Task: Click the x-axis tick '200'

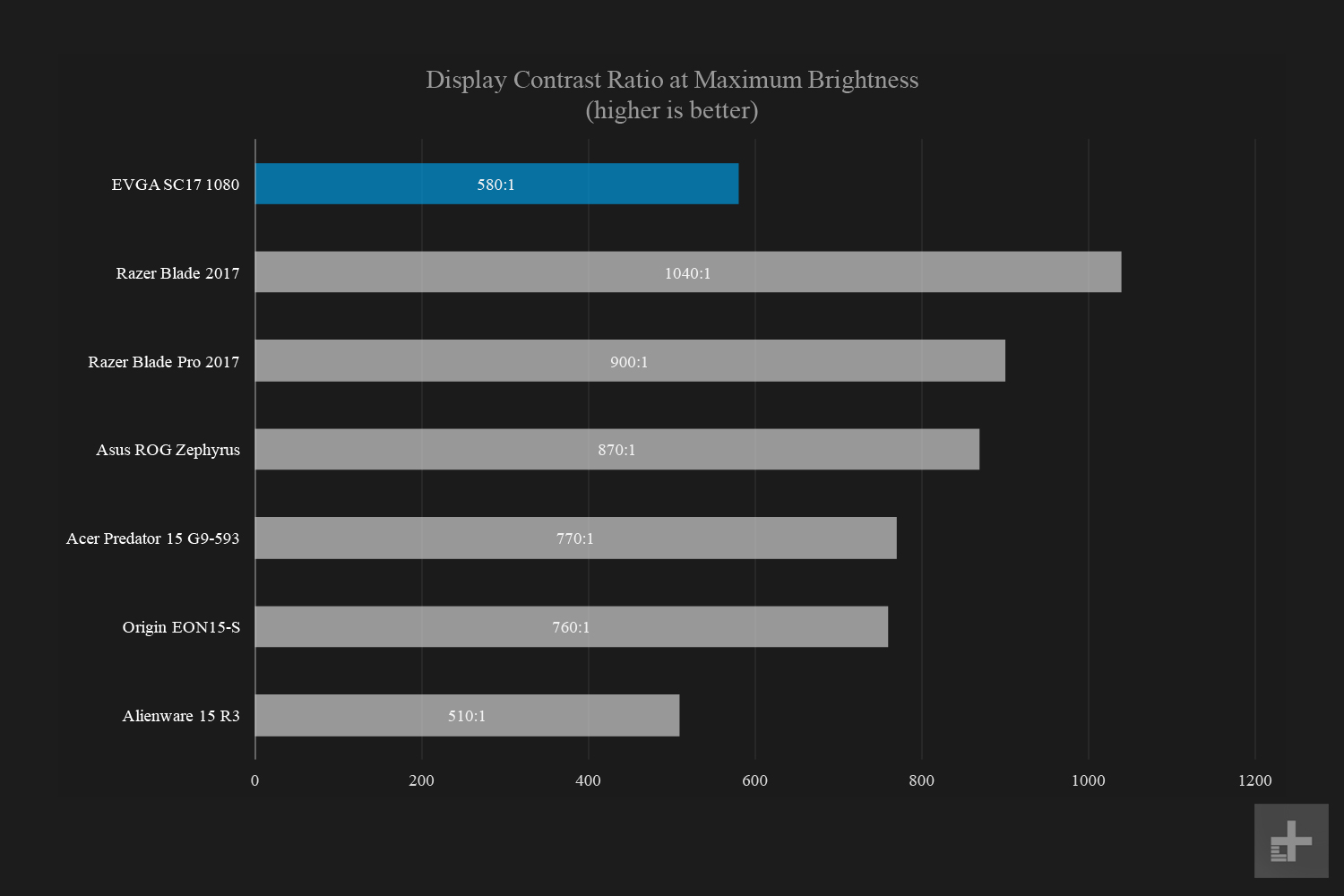Action: click(x=422, y=780)
